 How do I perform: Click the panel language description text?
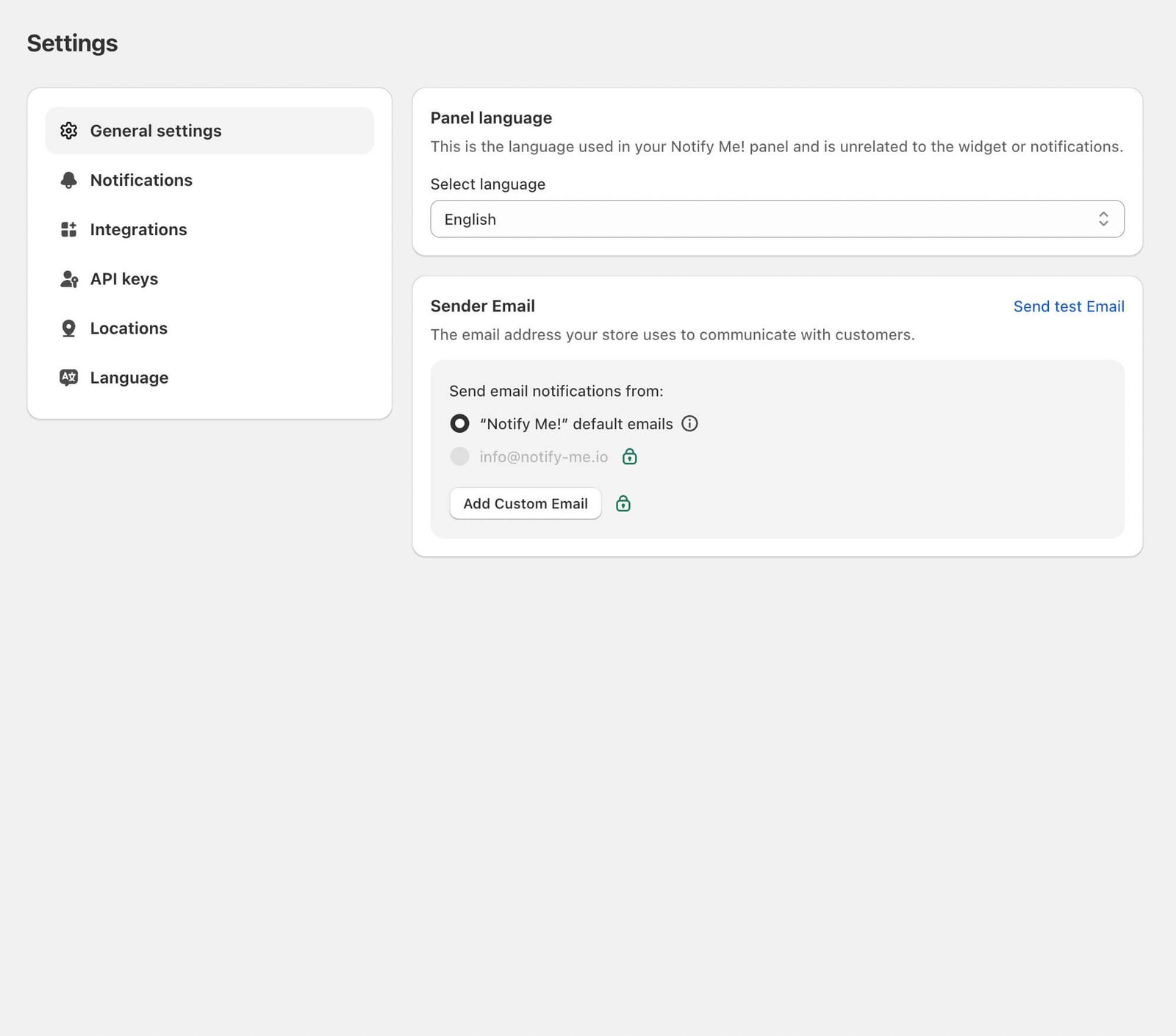(x=777, y=147)
